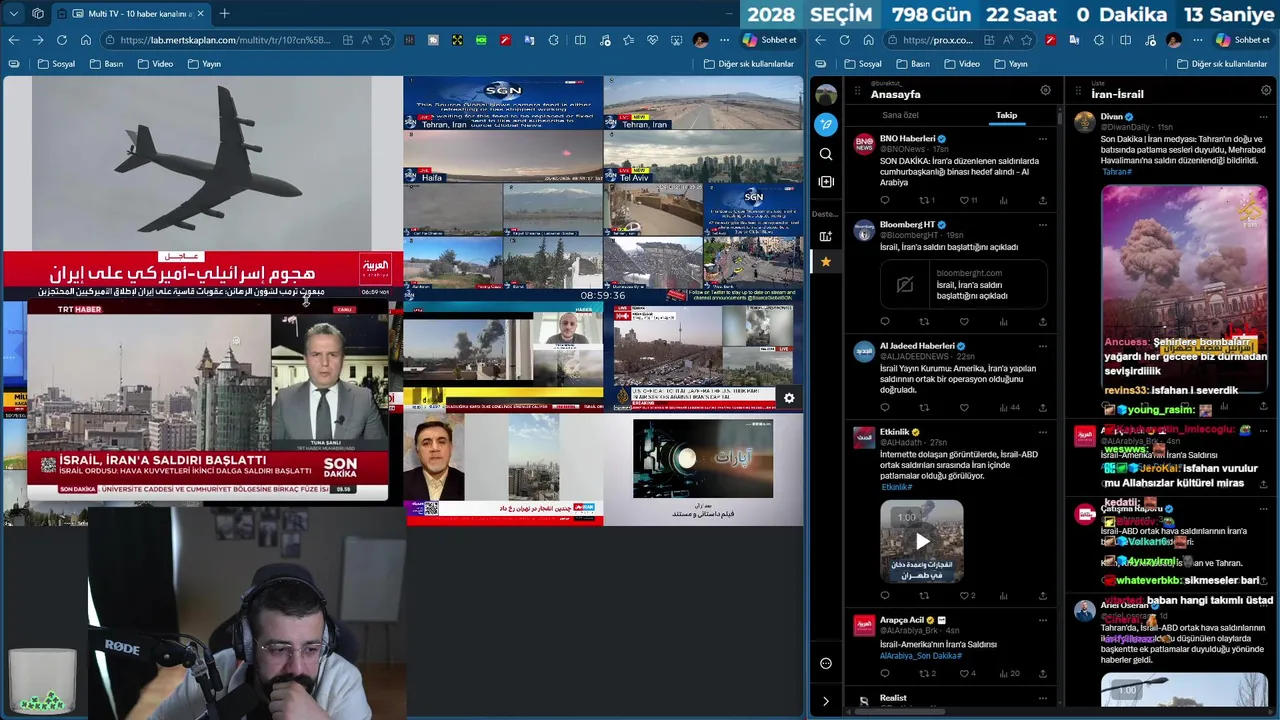Click Sohbet et button in left browser
The image size is (1280, 720).
coord(770,40)
